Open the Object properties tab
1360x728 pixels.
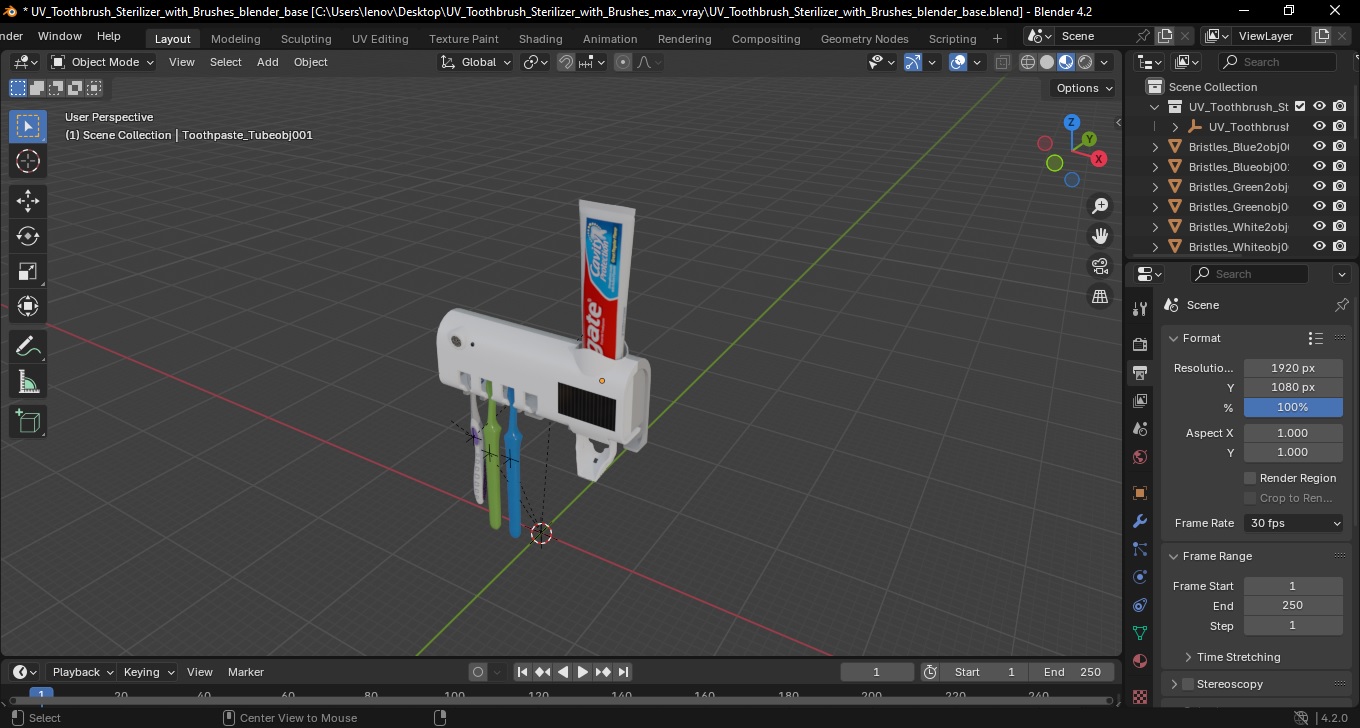pyautogui.click(x=1140, y=493)
